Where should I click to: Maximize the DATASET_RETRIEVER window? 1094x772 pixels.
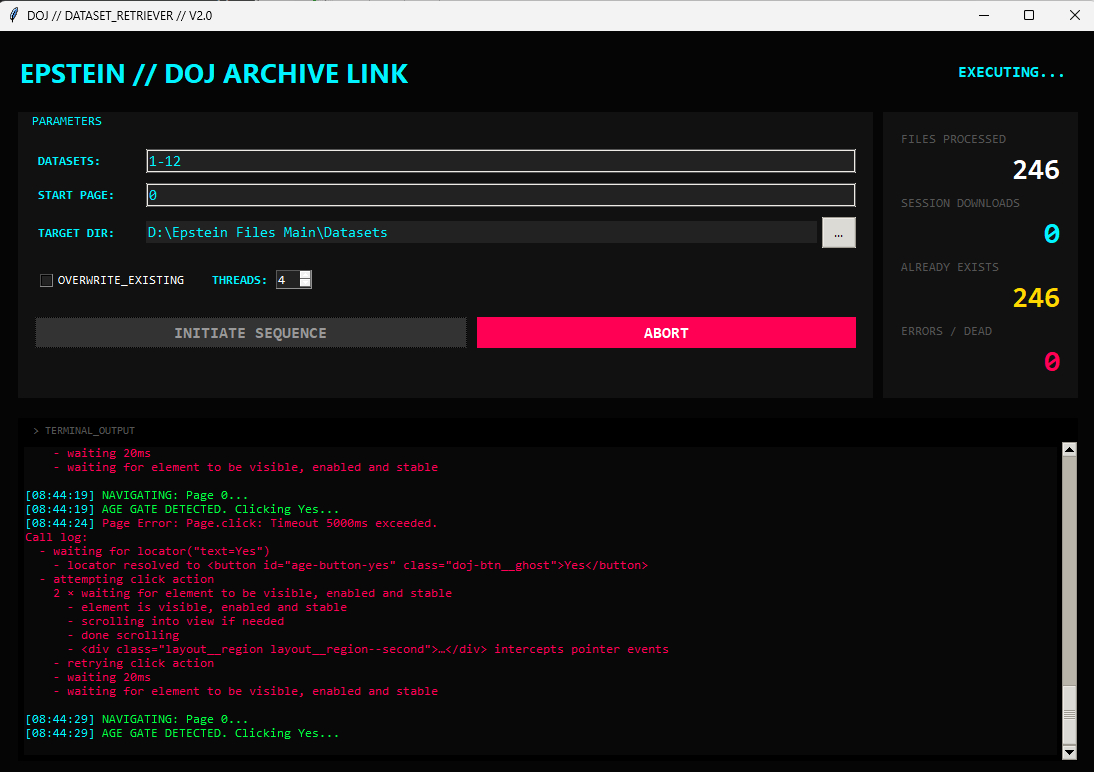point(1028,15)
